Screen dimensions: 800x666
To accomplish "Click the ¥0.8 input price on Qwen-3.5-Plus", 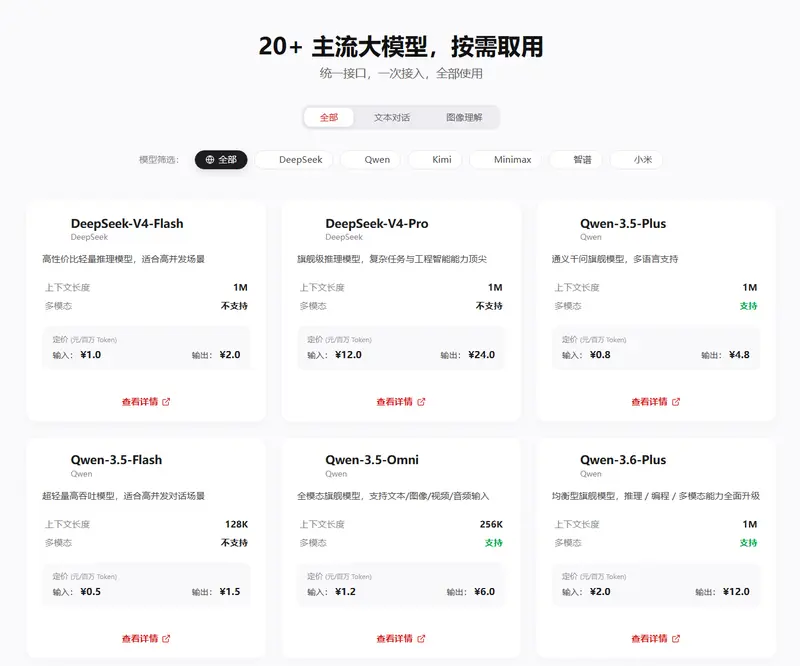I will coord(600,355).
